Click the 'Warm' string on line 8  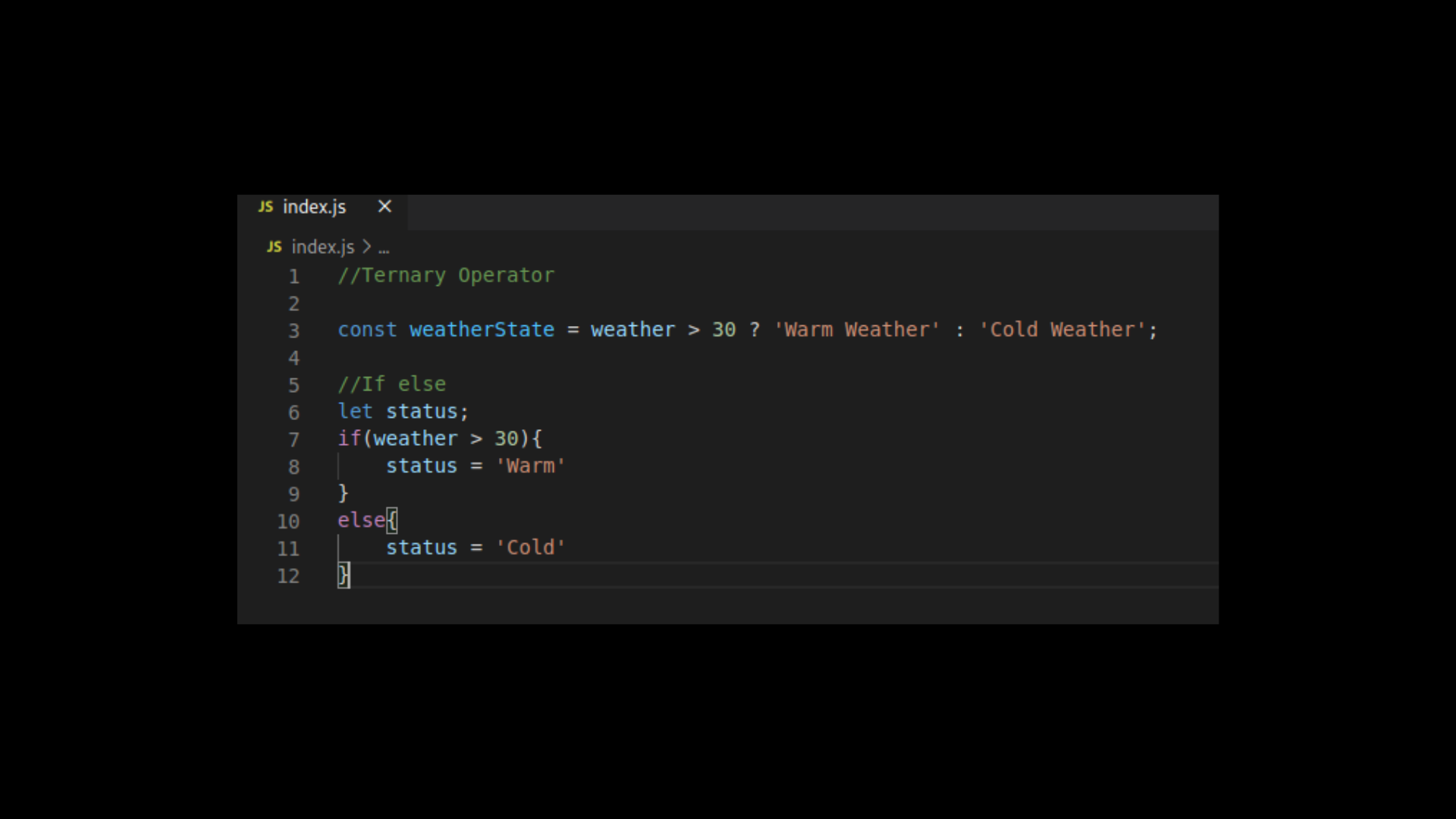530,466
